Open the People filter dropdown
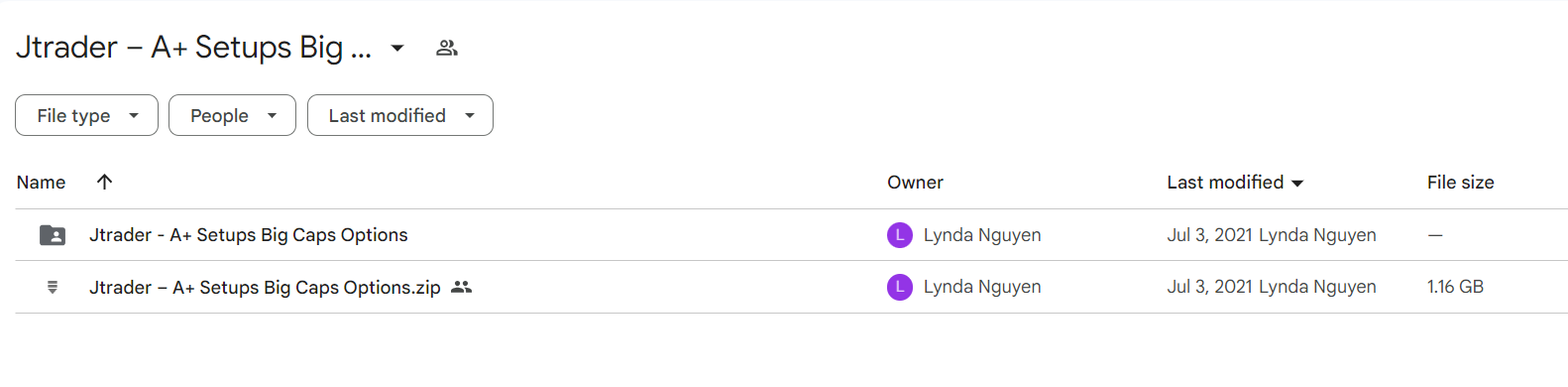1568x387 pixels. click(x=232, y=115)
